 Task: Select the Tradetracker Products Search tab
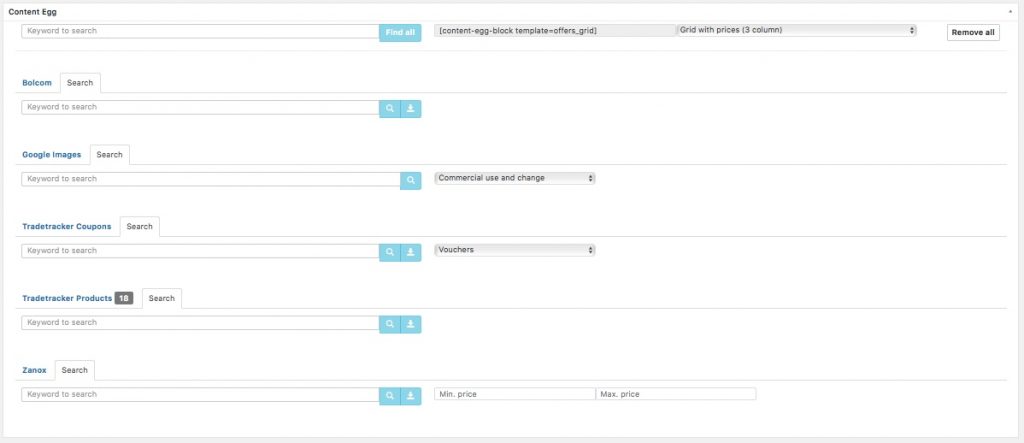click(162, 299)
